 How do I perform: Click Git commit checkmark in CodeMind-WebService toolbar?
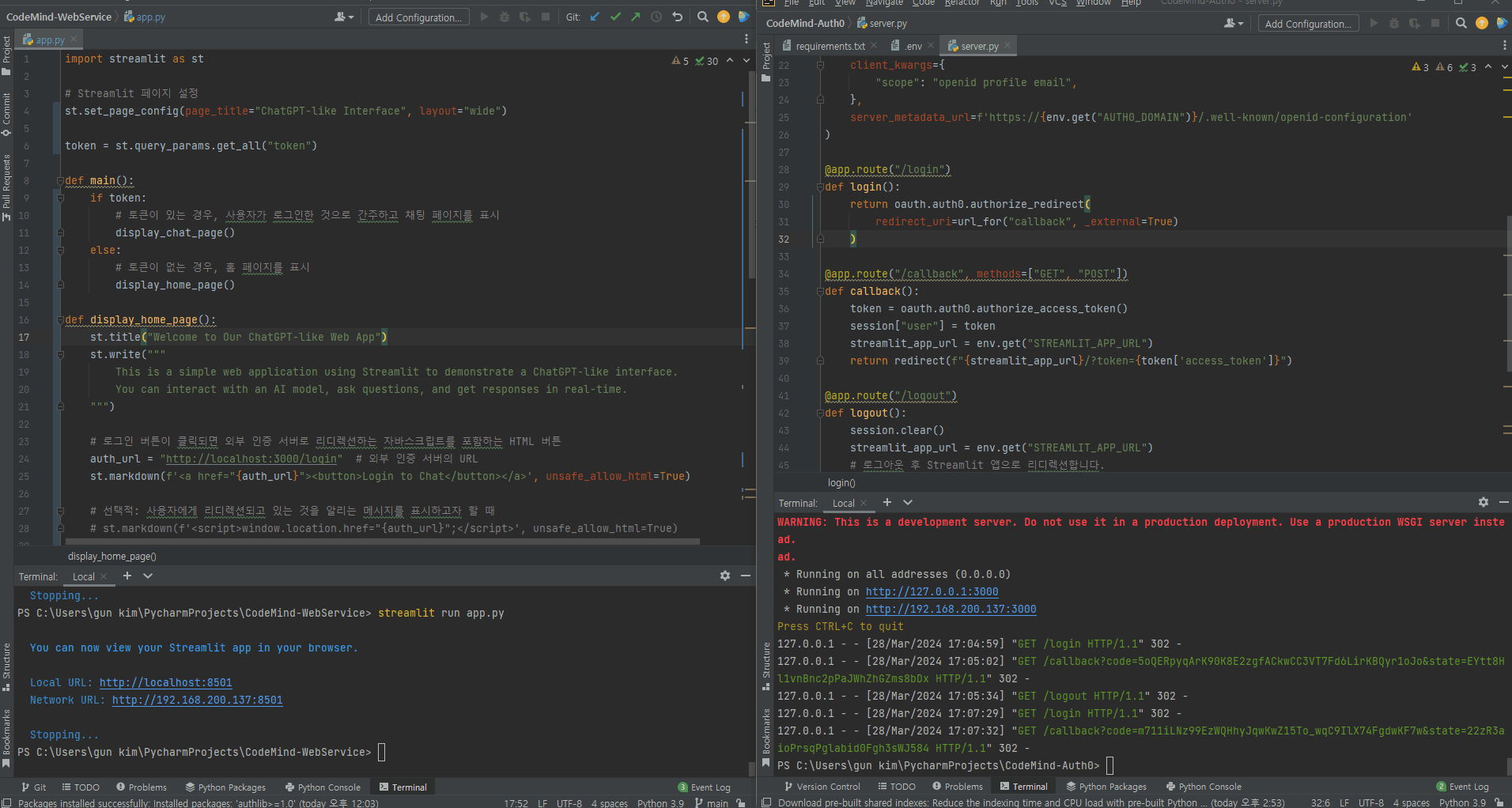click(x=615, y=17)
